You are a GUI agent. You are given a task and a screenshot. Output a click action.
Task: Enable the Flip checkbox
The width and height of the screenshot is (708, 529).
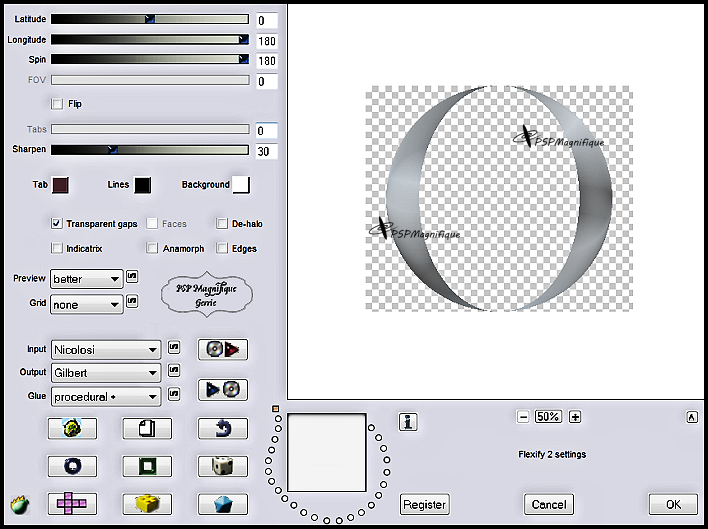57,103
